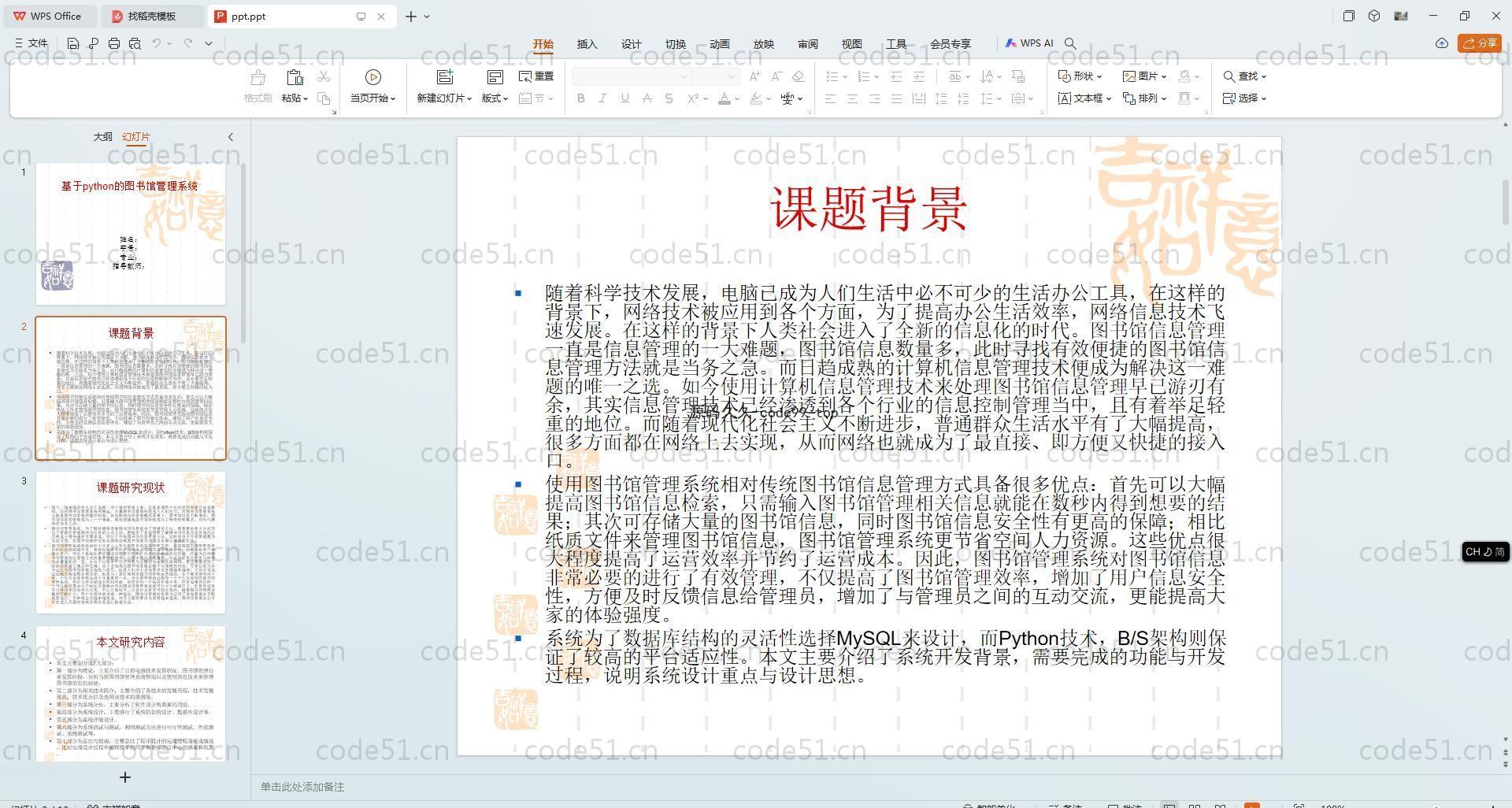This screenshot has width=1512, height=808.
Task: Click the Undo arrow icon
Action: pyautogui.click(x=157, y=44)
